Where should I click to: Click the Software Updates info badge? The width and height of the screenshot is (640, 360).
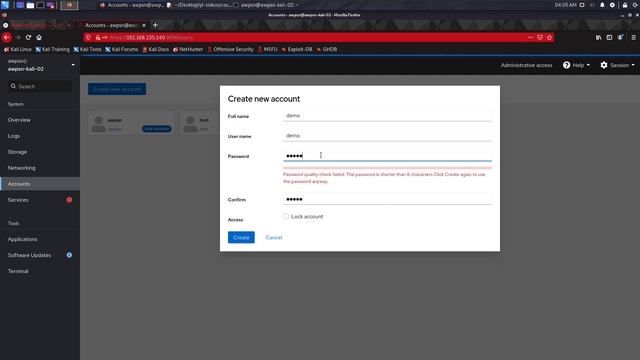pos(69,255)
